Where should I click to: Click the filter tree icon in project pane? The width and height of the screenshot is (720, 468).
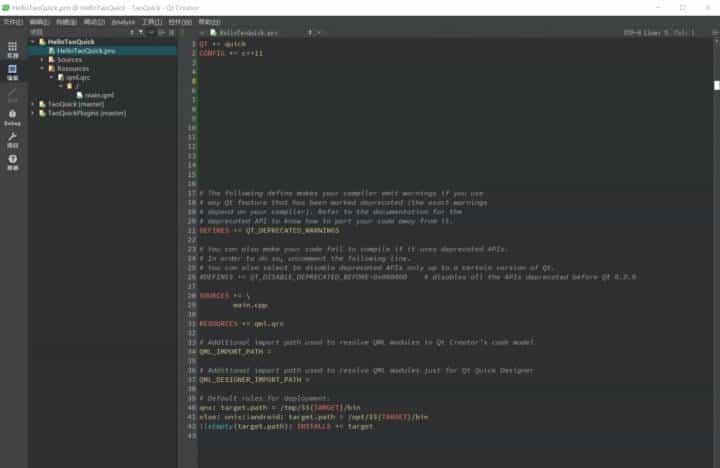tap(141, 33)
